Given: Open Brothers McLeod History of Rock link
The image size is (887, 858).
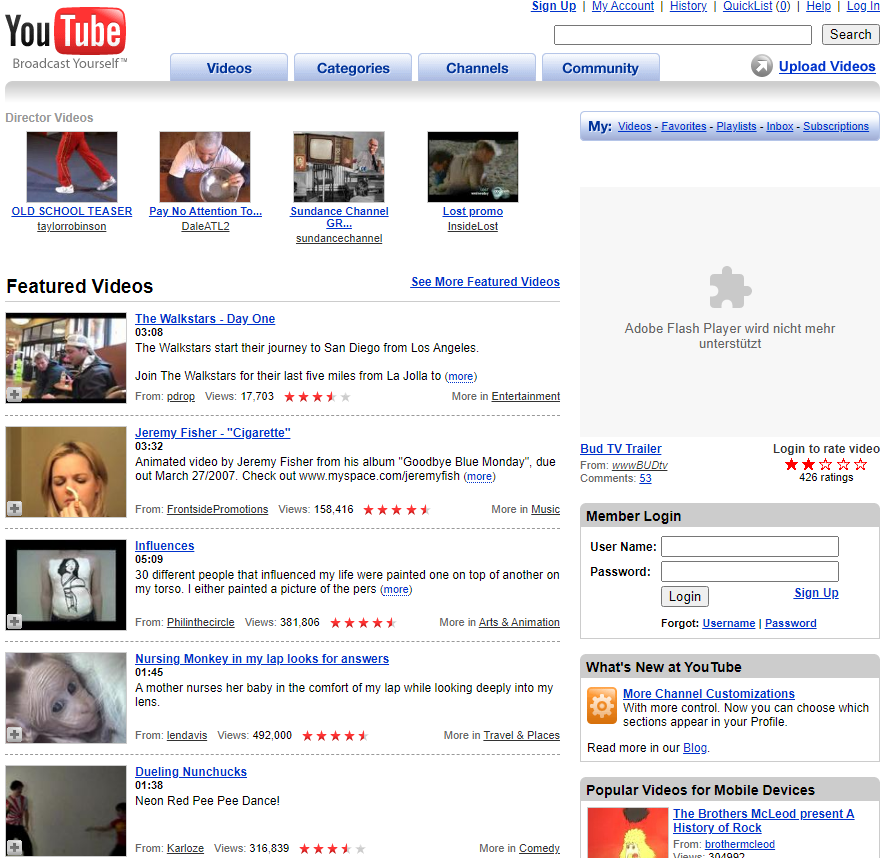Looking at the screenshot, I should (x=763, y=821).
